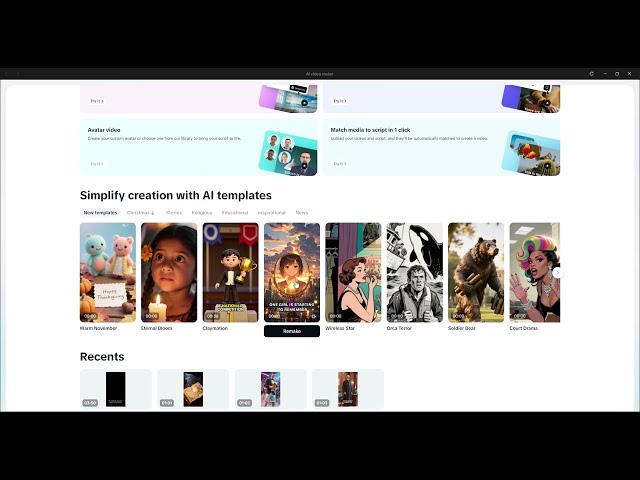Click Try it under Match media to script
Viewport: 640px width, 480px height.
click(340, 164)
